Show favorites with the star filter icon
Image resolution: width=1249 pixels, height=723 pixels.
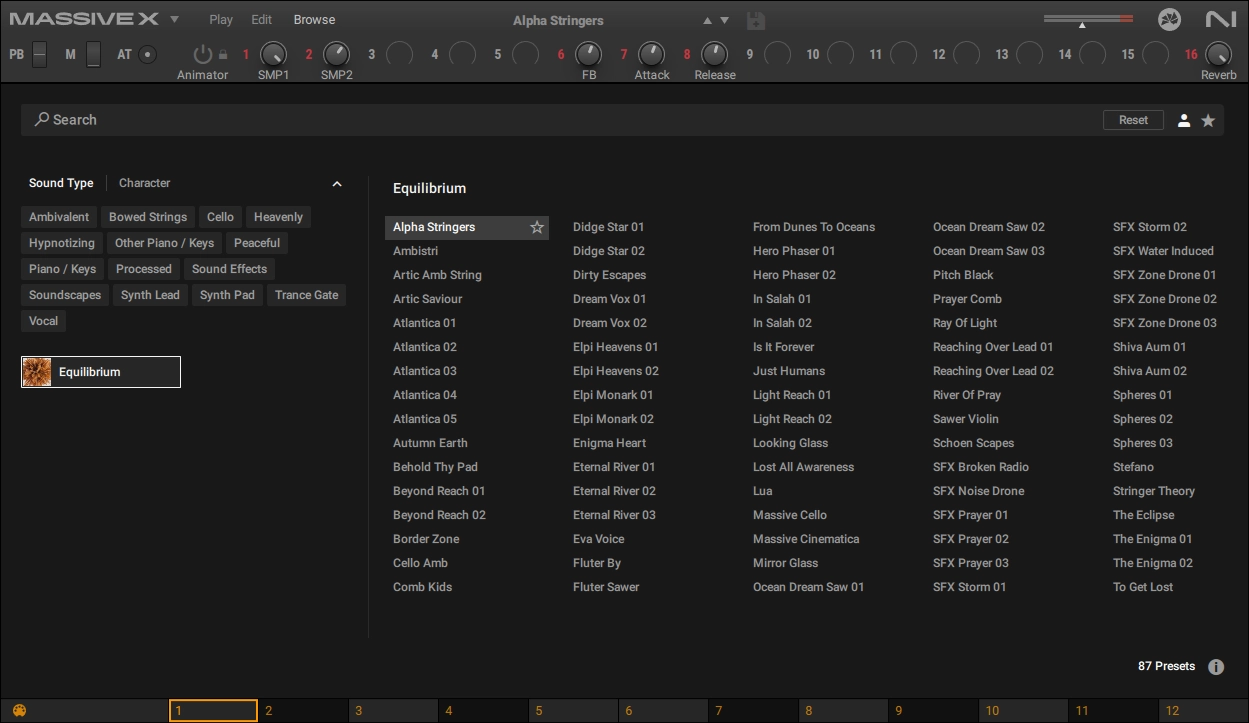coord(1208,120)
